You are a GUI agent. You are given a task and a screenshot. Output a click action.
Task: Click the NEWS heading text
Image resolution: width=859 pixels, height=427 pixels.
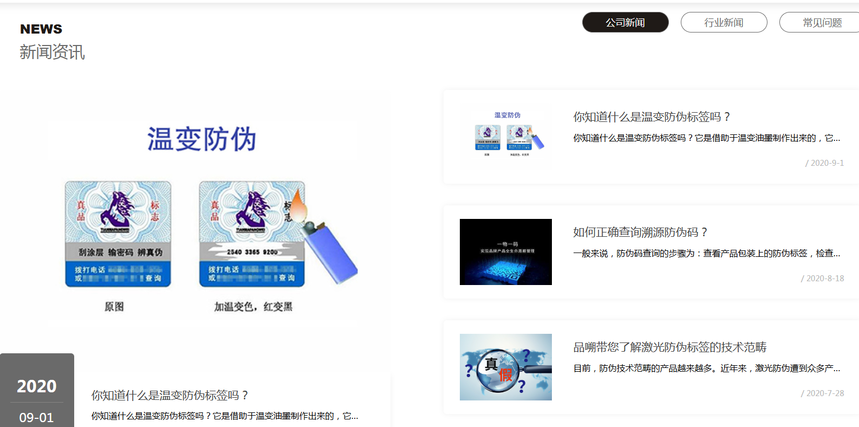(41, 29)
